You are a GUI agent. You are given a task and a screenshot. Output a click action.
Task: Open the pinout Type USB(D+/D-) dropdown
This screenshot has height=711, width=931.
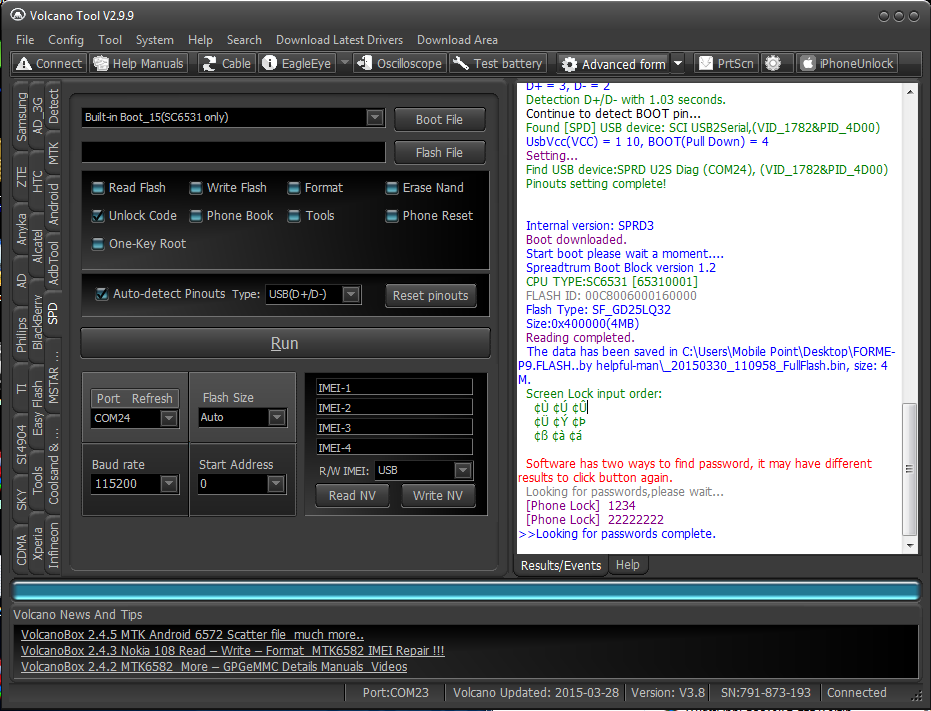(x=351, y=294)
